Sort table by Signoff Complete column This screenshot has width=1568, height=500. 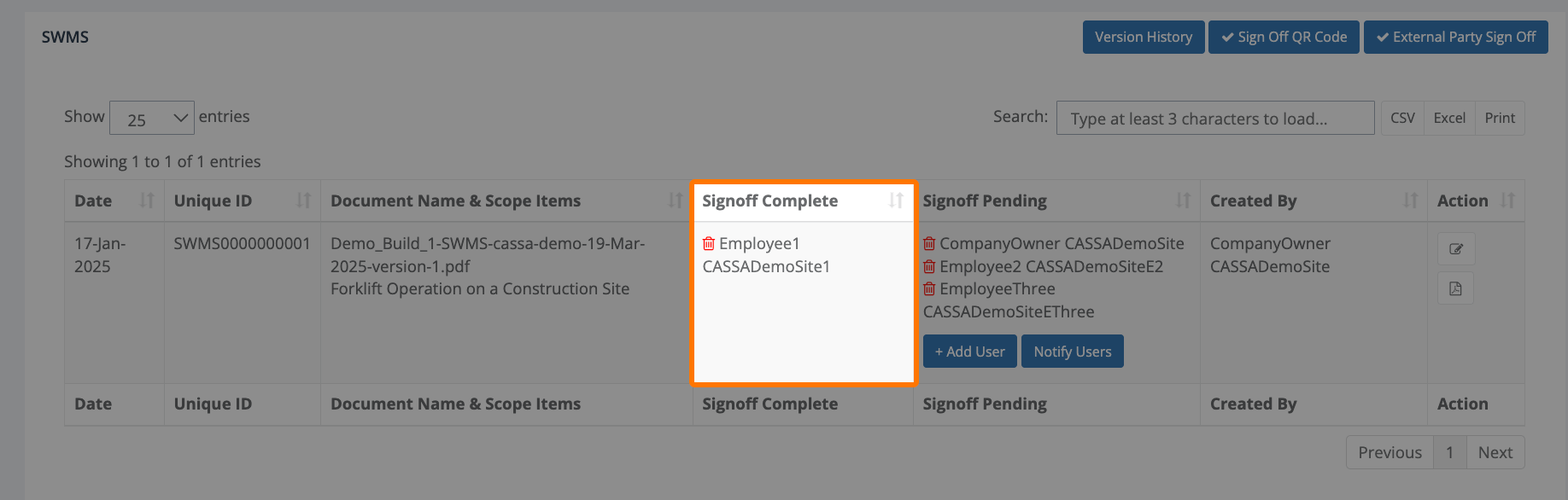coord(896,201)
